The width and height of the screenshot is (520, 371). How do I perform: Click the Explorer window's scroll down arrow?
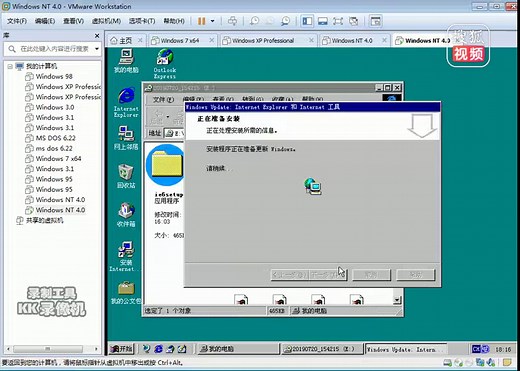[397, 300]
